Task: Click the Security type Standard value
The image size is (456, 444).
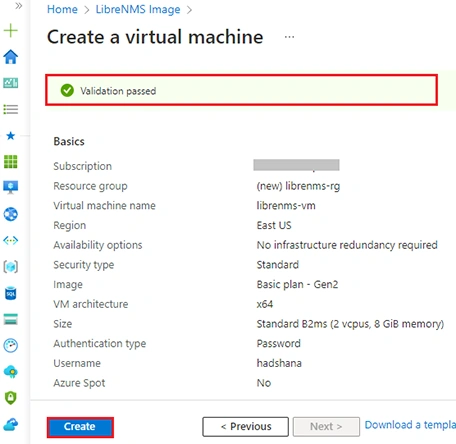Action: pos(278,265)
